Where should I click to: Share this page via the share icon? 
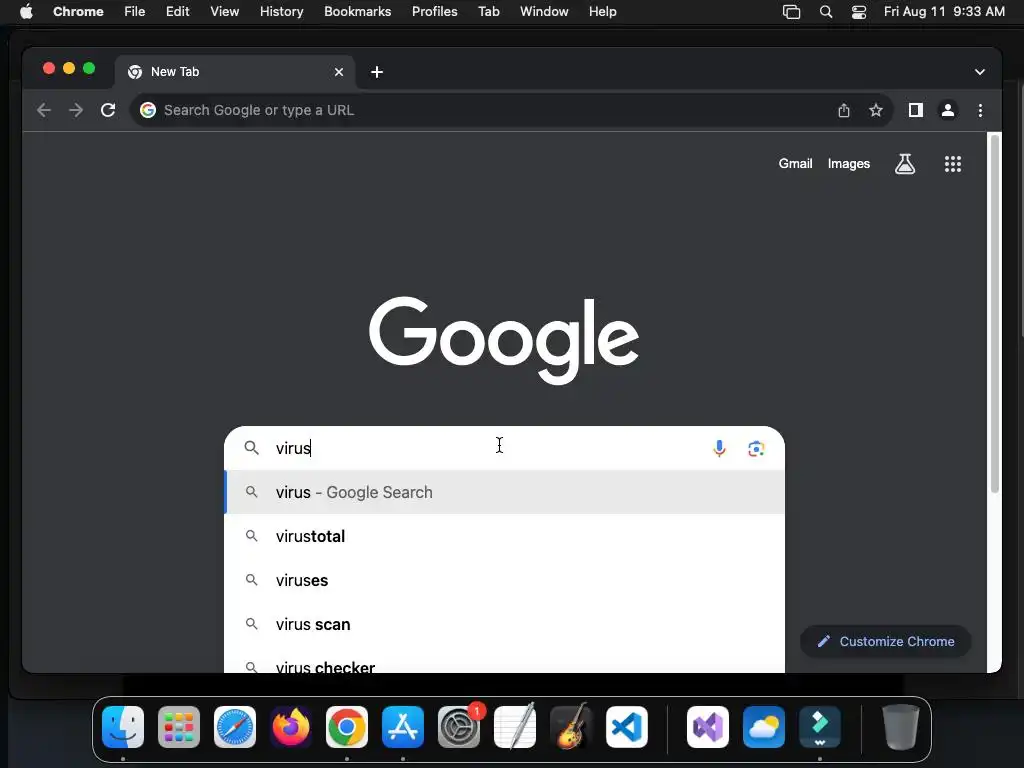tap(844, 110)
